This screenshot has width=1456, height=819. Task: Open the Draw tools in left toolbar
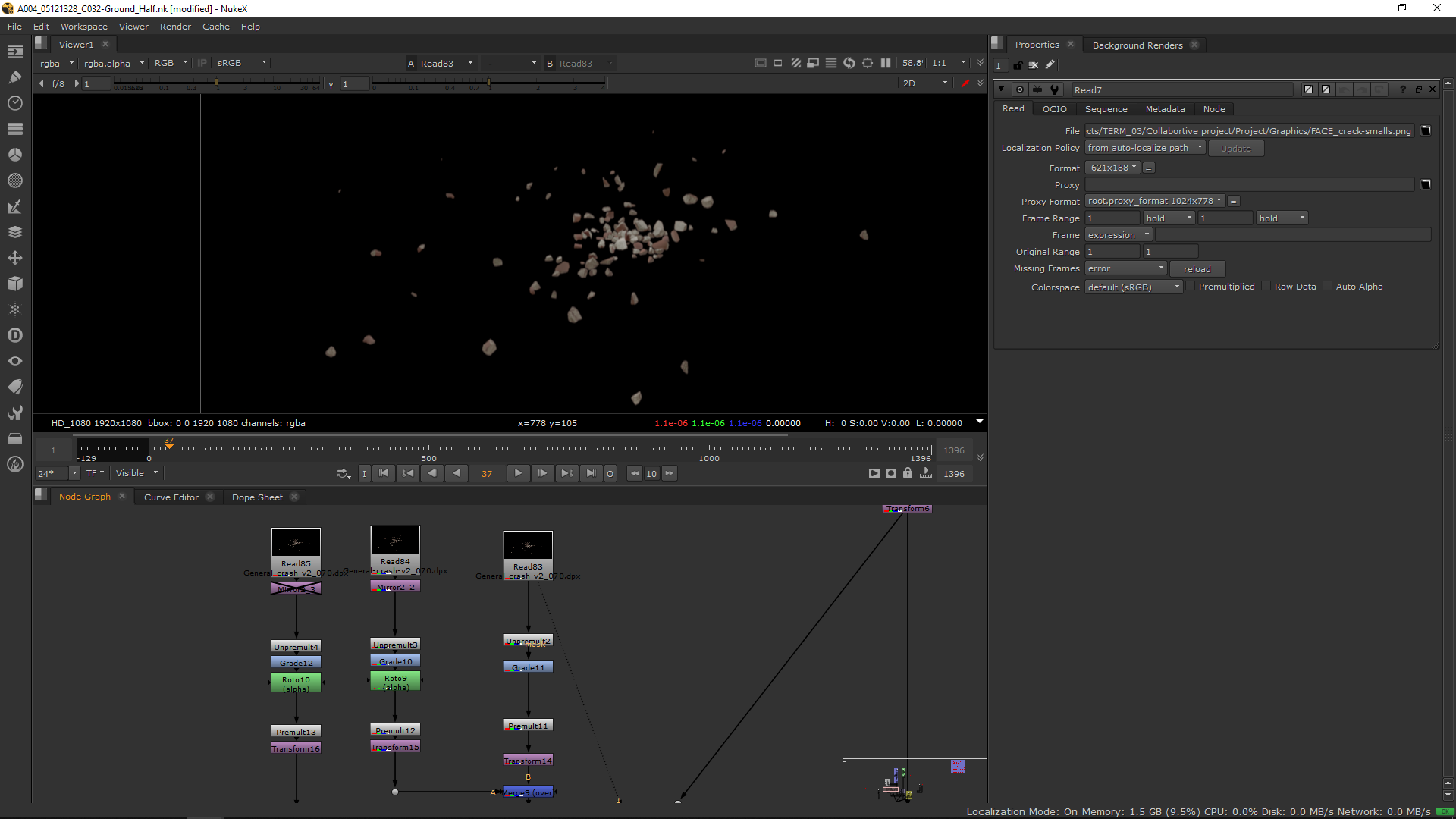14,77
